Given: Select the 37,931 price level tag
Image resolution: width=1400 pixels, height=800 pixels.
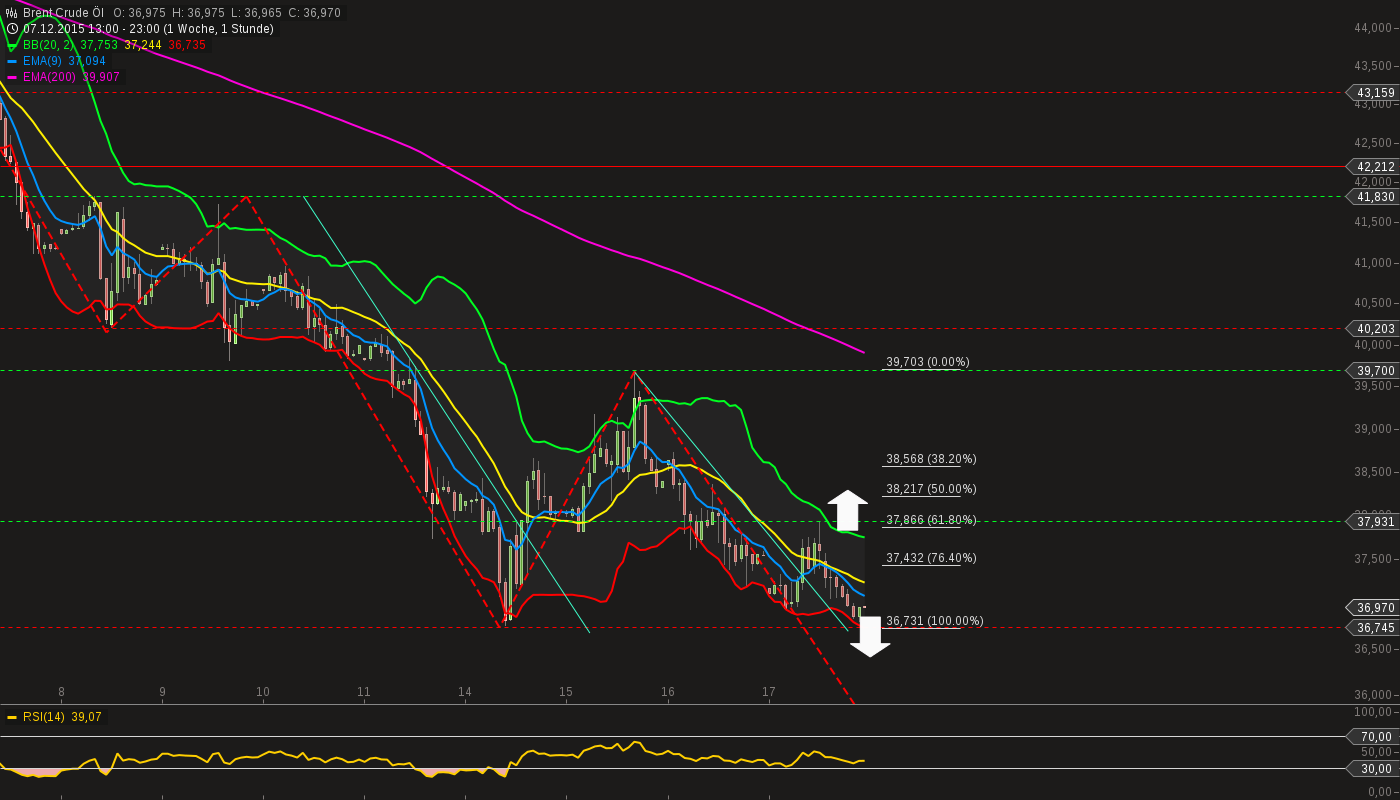Looking at the screenshot, I should 1375,522.
